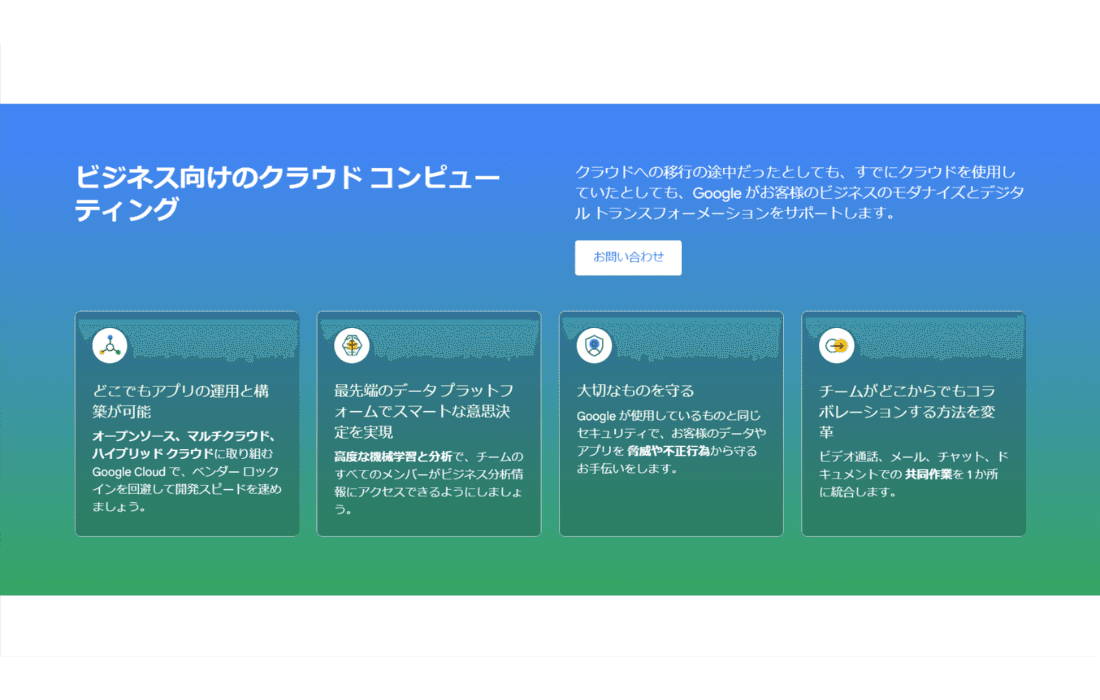Click the security shield icon

594,346
